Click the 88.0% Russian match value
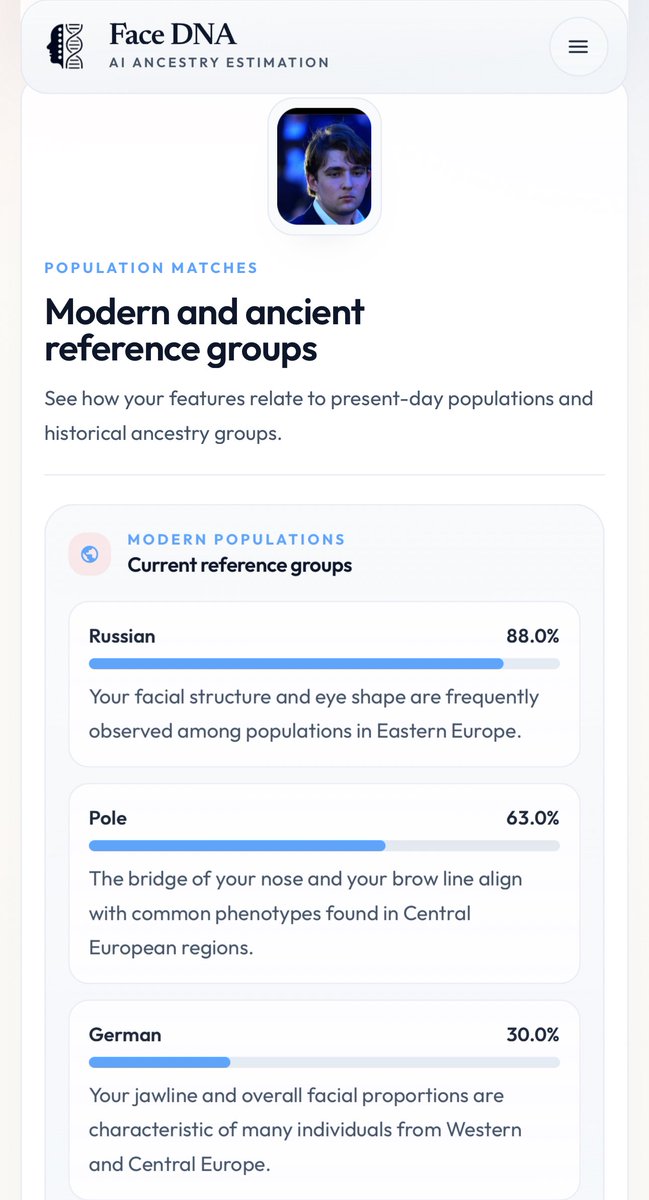 [533, 636]
